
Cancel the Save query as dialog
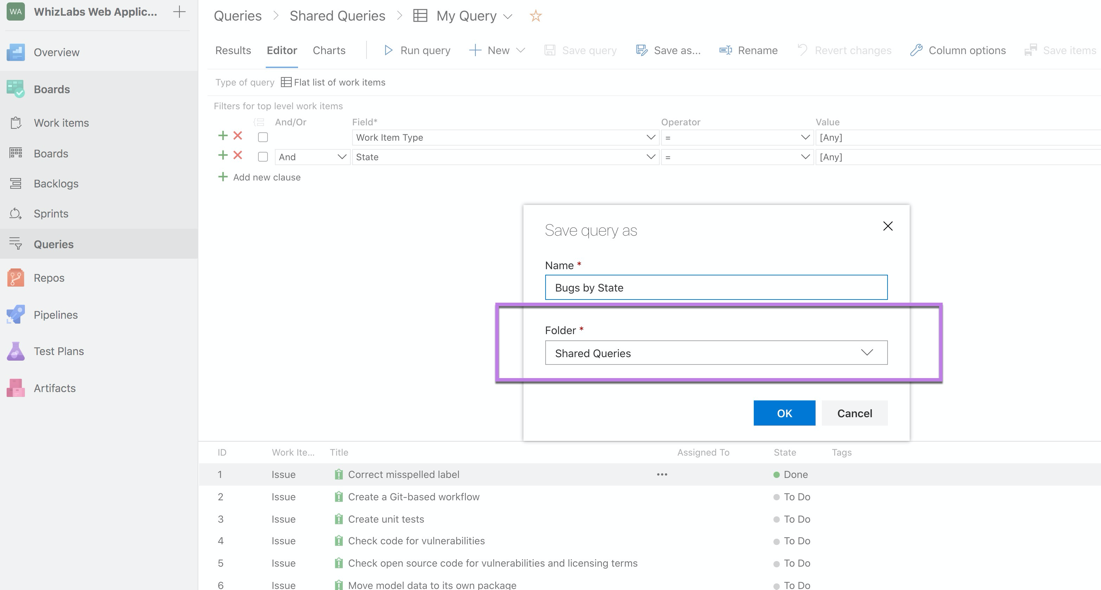pyautogui.click(x=855, y=413)
